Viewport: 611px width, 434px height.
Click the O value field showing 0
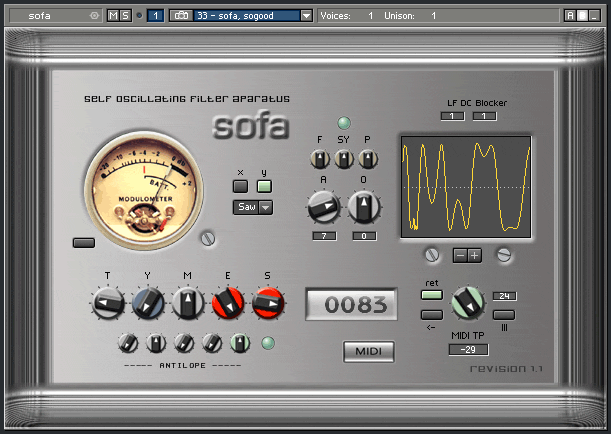pyautogui.click(x=364, y=236)
